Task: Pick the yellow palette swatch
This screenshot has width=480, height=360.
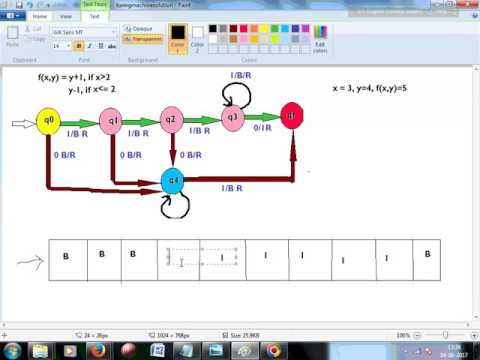Action: [x=264, y=29]
